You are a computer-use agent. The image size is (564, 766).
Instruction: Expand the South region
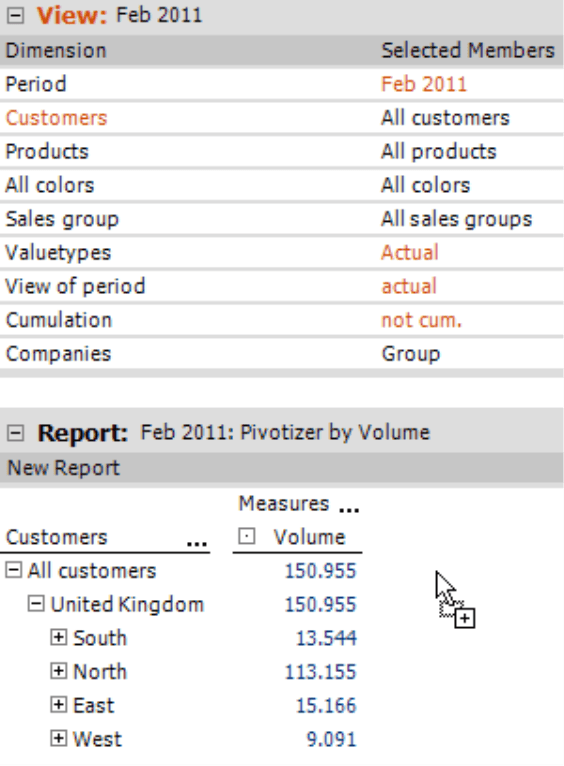click(x=59, y=638)
